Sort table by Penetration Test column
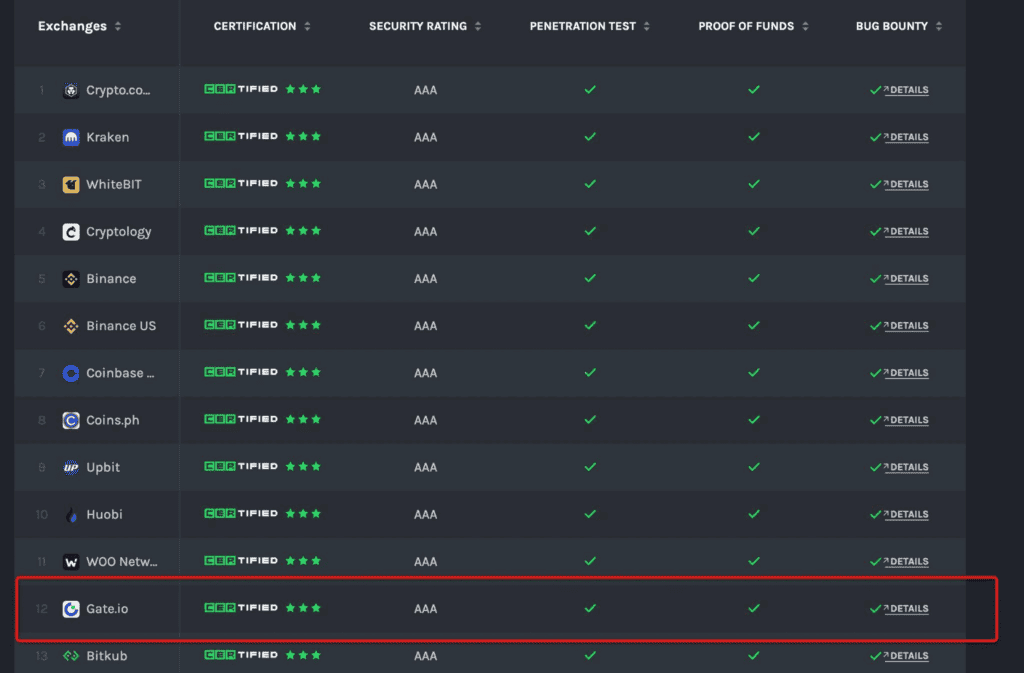 point(647,26)
